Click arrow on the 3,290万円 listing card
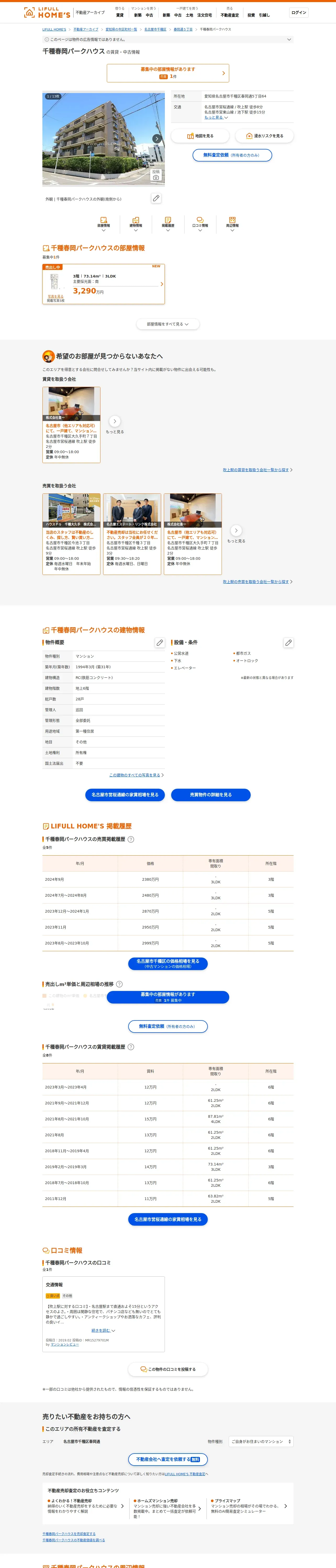The image size is (336, 1568). (x=162, y=284)
